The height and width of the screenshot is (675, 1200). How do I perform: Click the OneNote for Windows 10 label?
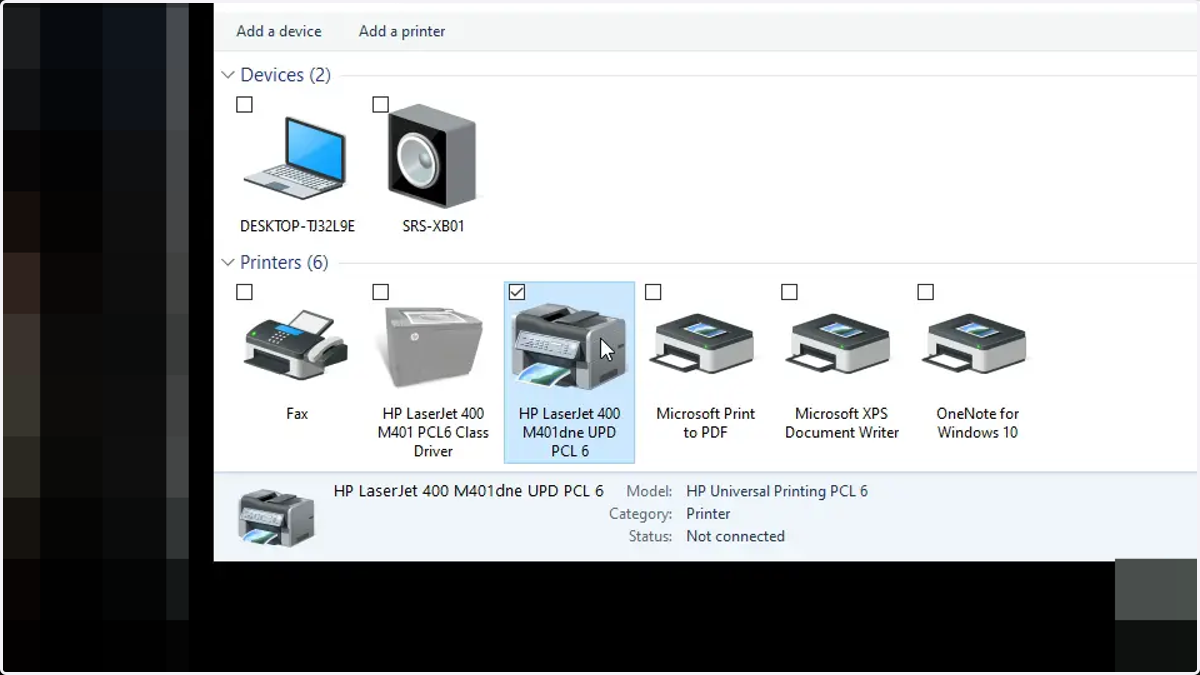(978, 423)
